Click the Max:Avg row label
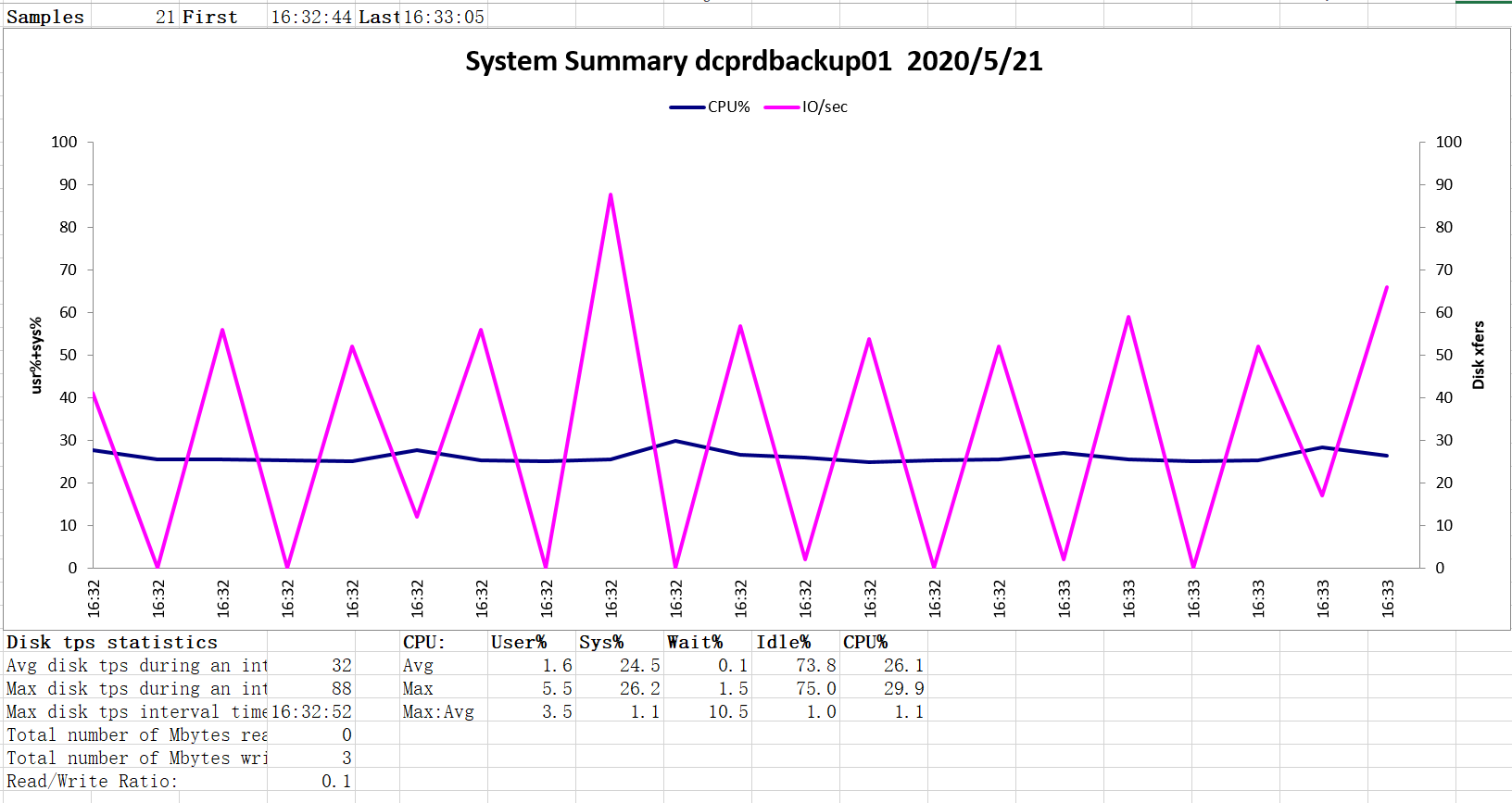 click(x=444, y=711)
